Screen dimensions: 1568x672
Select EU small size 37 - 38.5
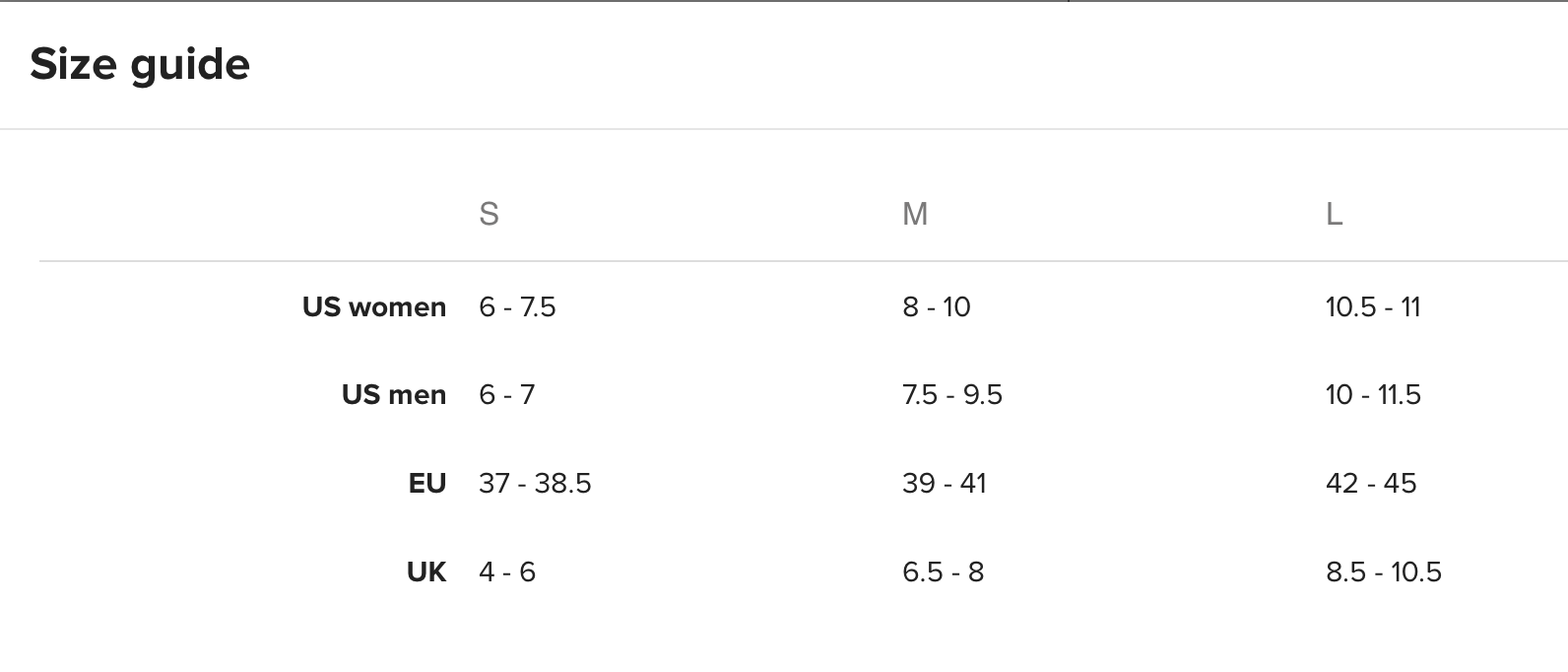pos(535,484)
